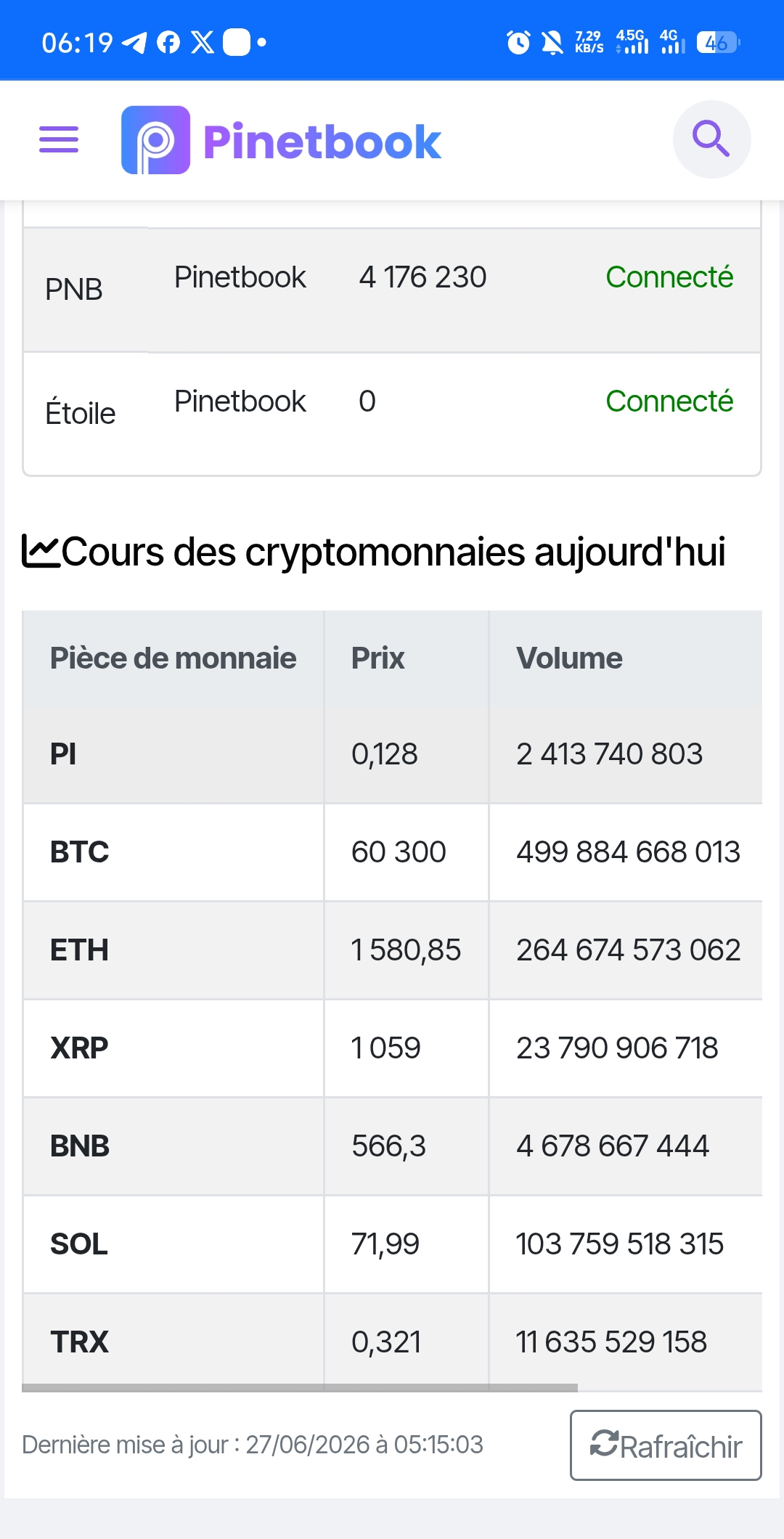Click the Connecté status for Étoile
This screenshot has height=1539, width=784.
669,401
